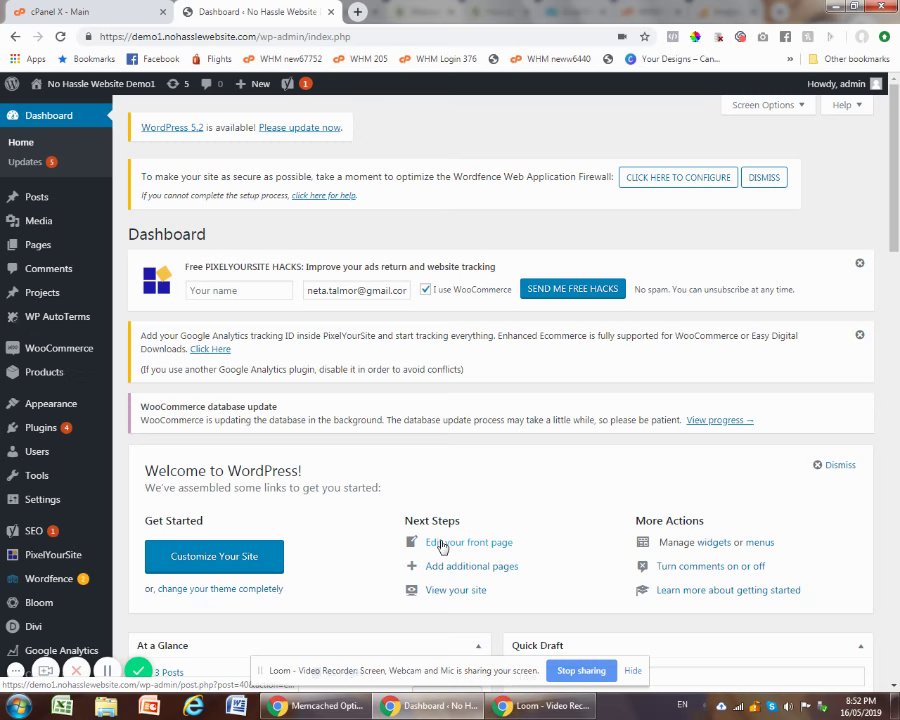
Task: Open the Apps bookmarks shortcut
Action: click(28, 59)
